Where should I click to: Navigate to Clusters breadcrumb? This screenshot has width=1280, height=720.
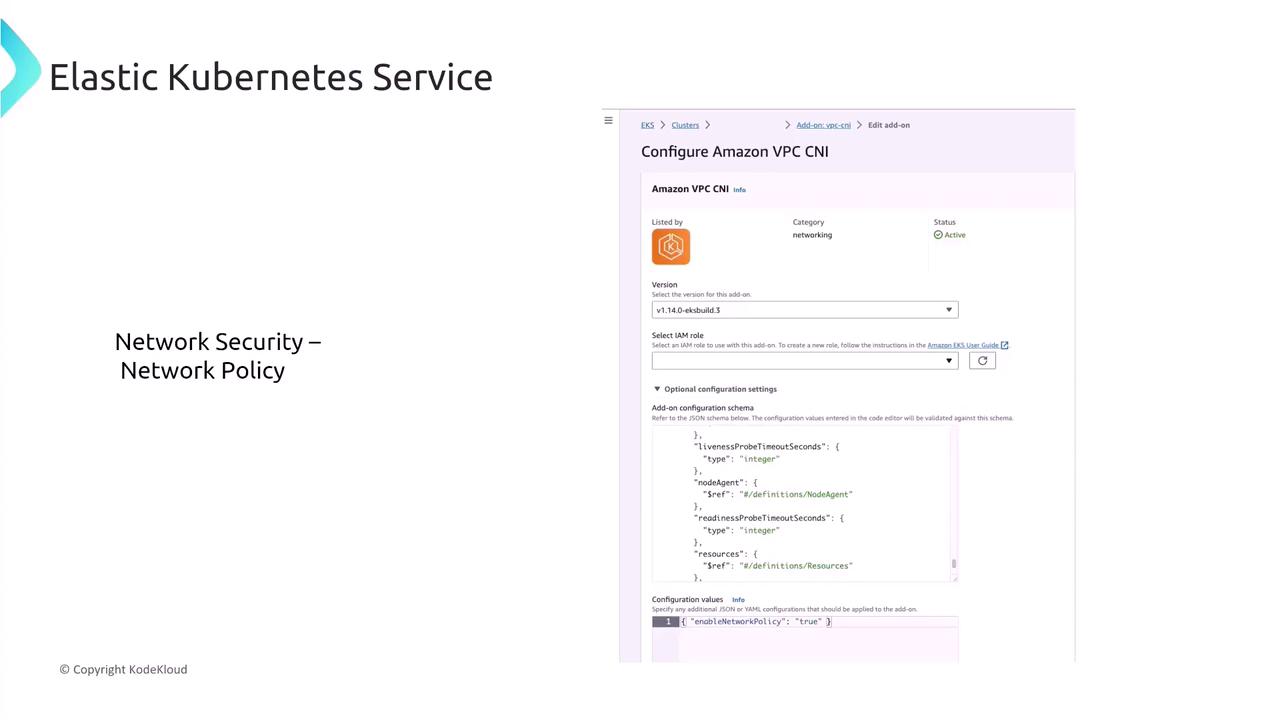pos(685,125)
